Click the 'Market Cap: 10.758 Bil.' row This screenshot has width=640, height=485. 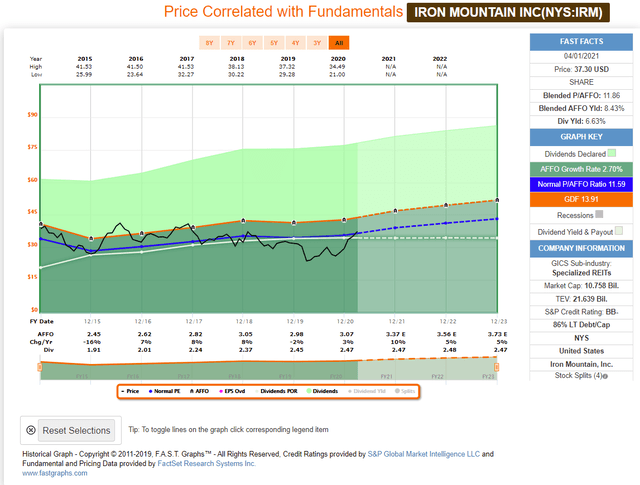[x=581, y=286]
